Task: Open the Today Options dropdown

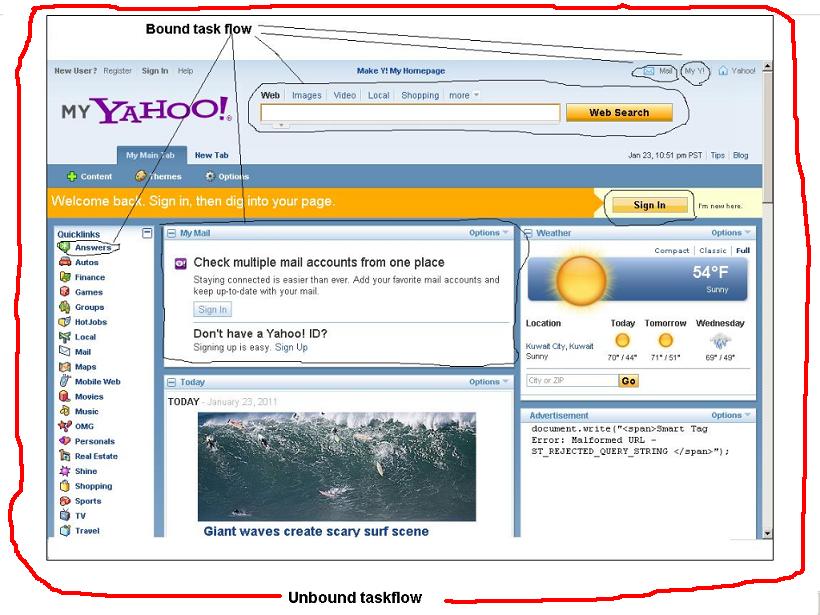Action: coord(488,382)
